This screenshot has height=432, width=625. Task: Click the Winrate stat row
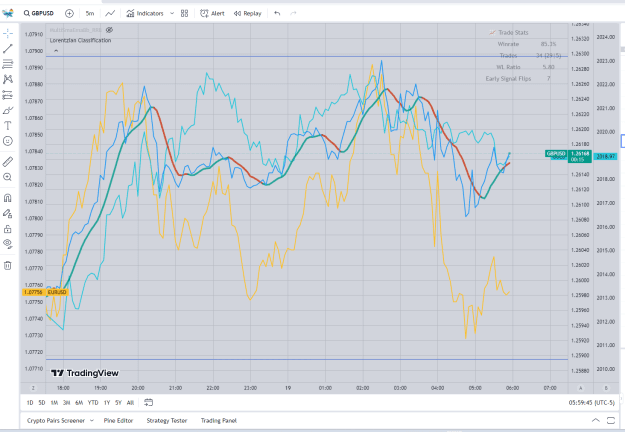[x=527, y=44]
